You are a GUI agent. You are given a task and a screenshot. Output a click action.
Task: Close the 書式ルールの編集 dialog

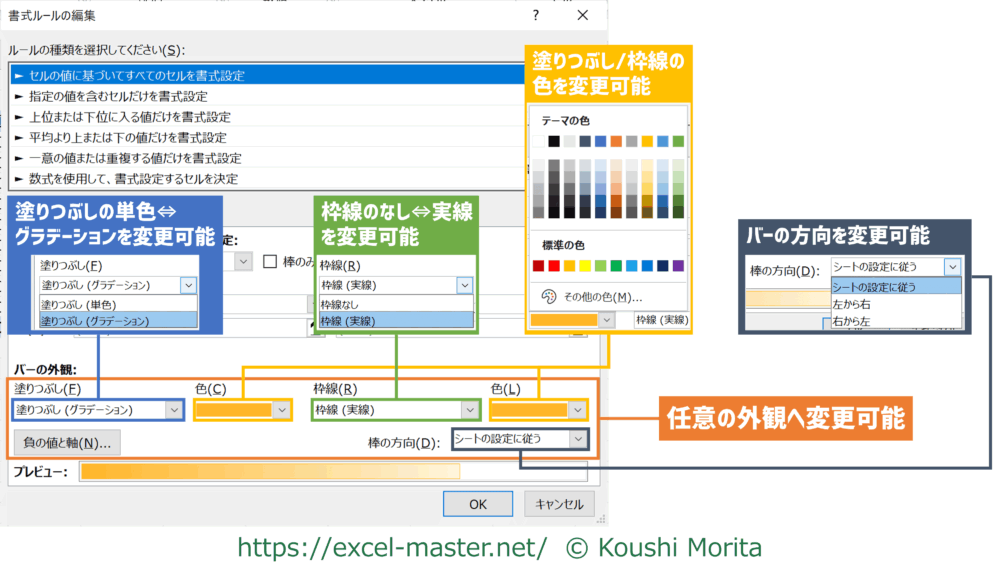[x=583, y=16]
